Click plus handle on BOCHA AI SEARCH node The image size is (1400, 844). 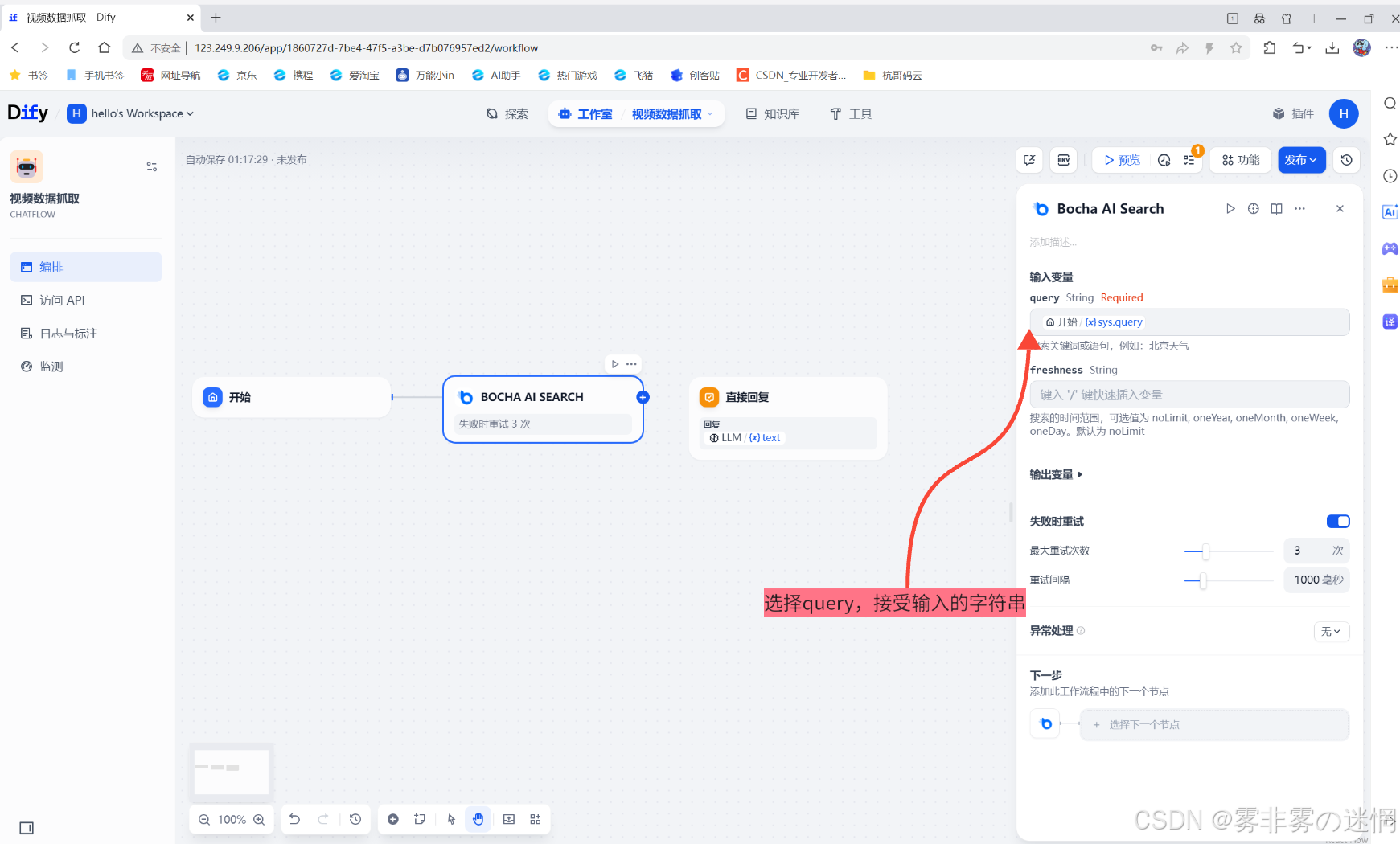pos(643,397)
